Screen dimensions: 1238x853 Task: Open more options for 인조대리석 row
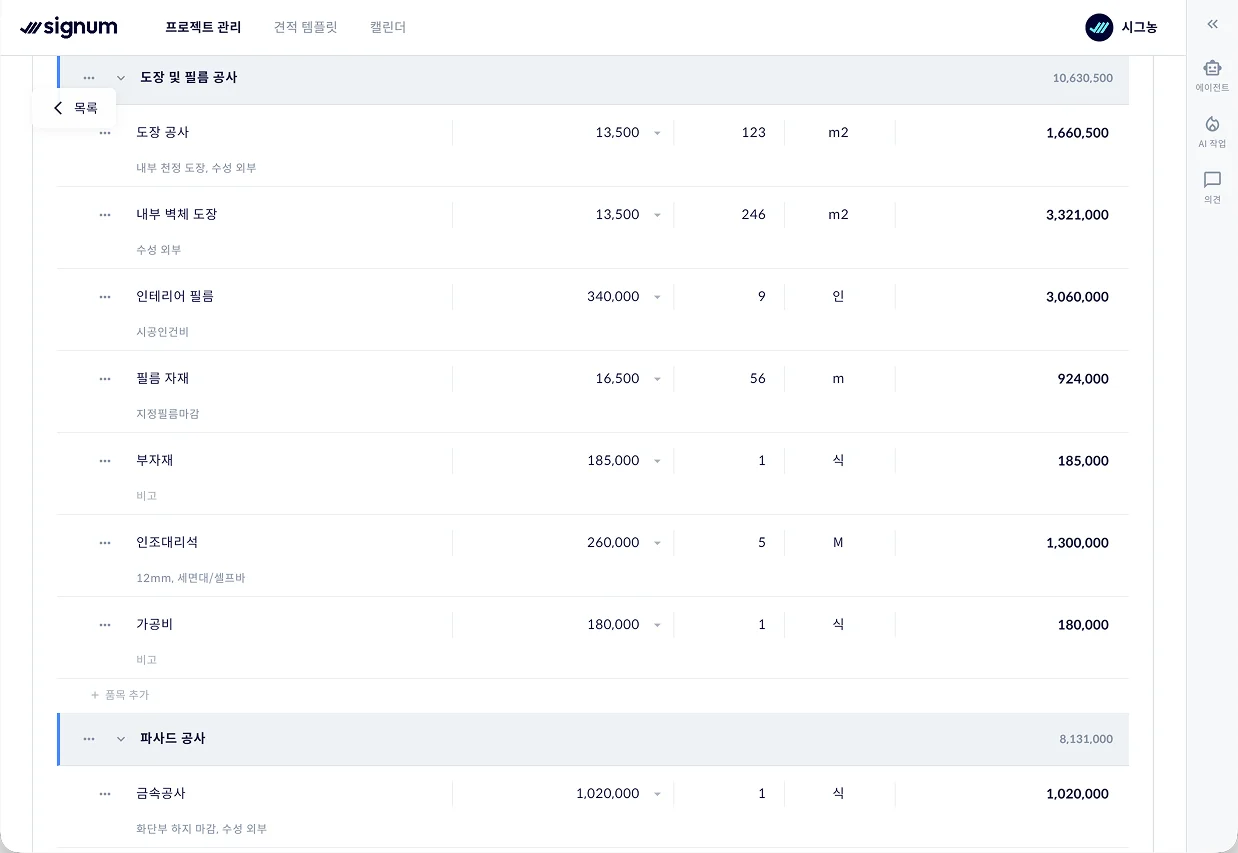[x=105, y=543]
